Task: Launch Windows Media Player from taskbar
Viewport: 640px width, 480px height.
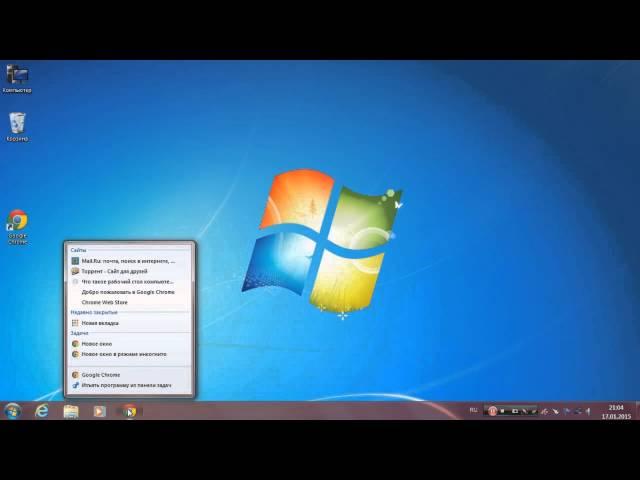Action: pyautogui.click(x=99, y=411)
